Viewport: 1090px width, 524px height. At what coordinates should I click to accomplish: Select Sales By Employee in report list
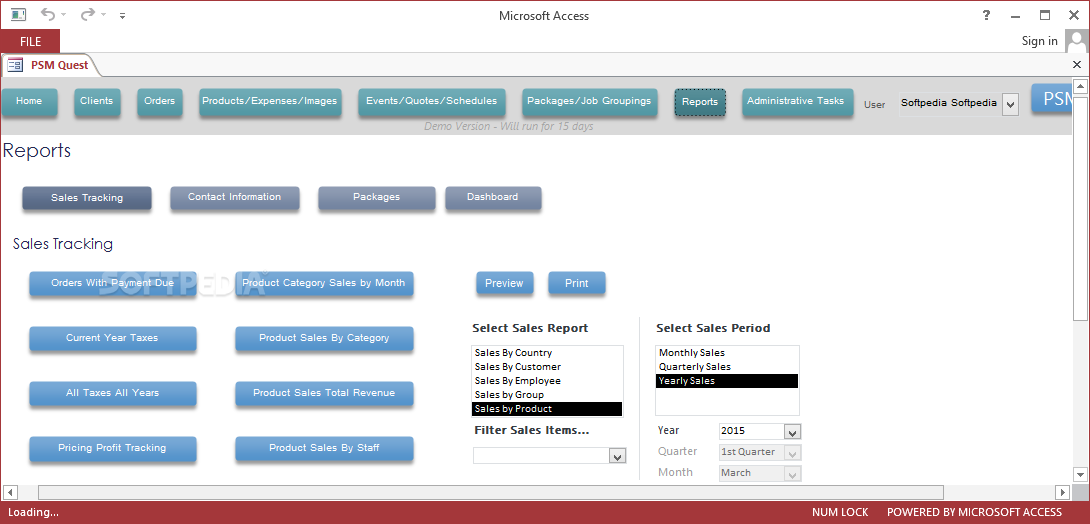[x=546, y=381]
